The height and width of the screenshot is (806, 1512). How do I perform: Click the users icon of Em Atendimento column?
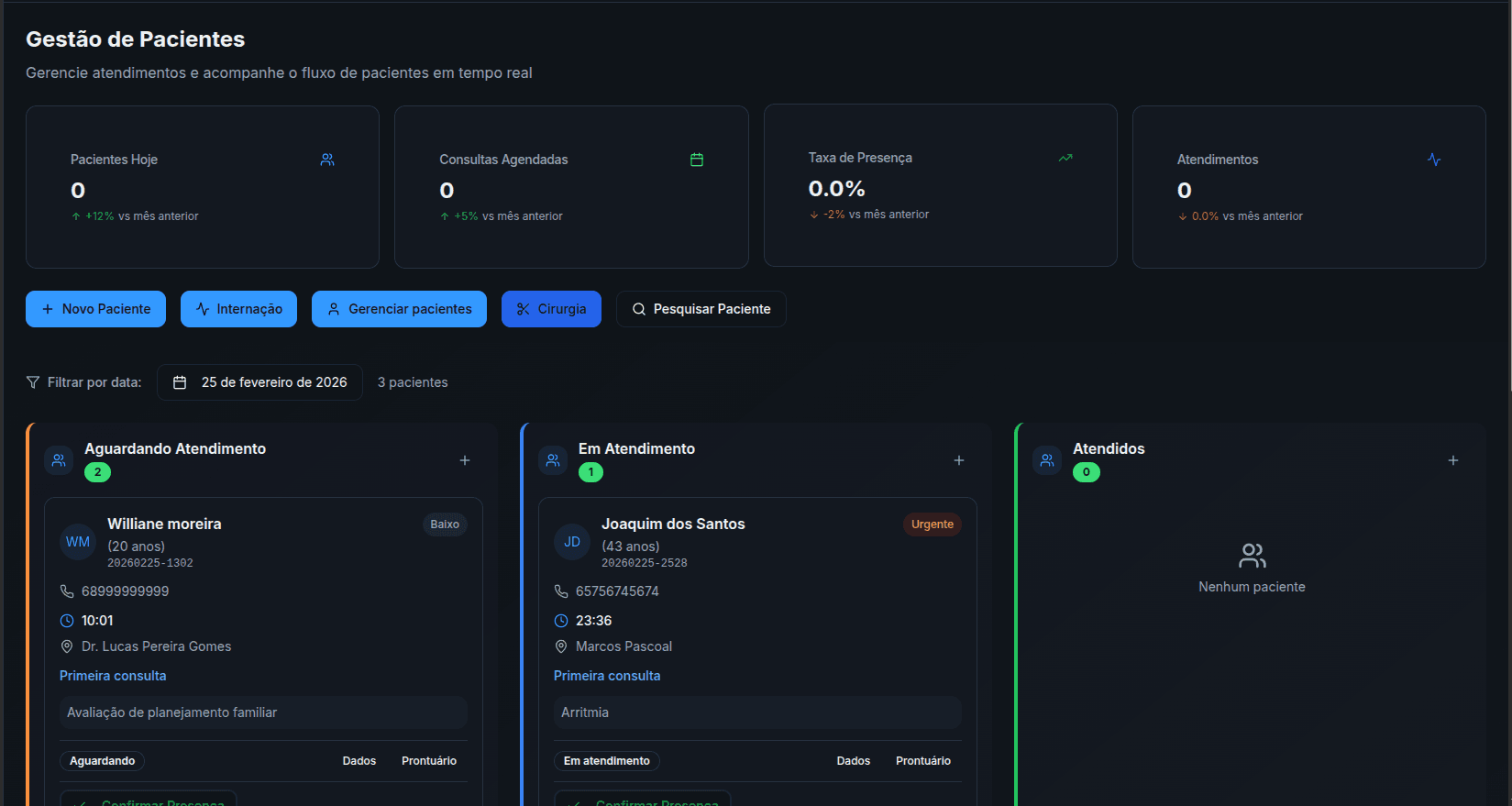click(x=553, y=460)
